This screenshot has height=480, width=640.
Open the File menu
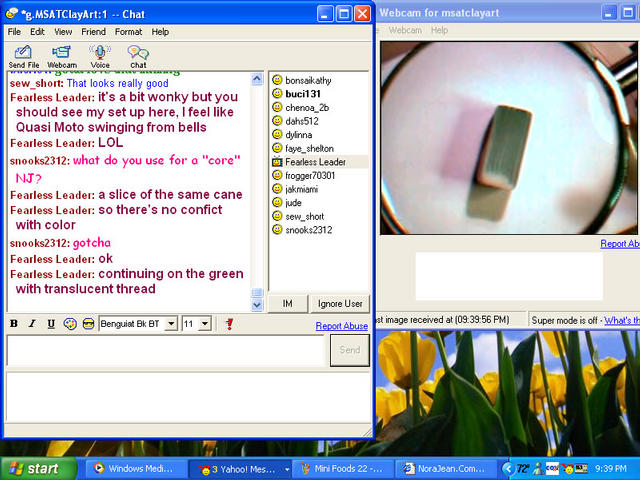(x=14, y=32)
